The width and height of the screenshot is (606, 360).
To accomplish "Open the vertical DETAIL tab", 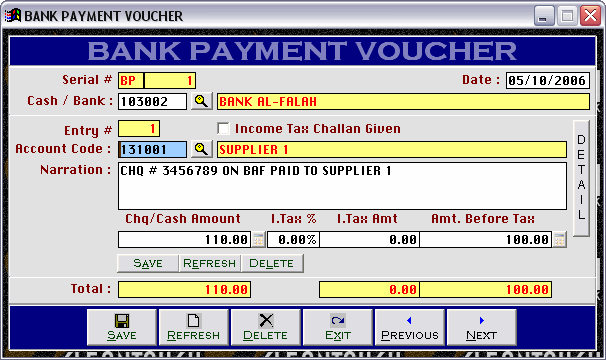I will [581, 178].
